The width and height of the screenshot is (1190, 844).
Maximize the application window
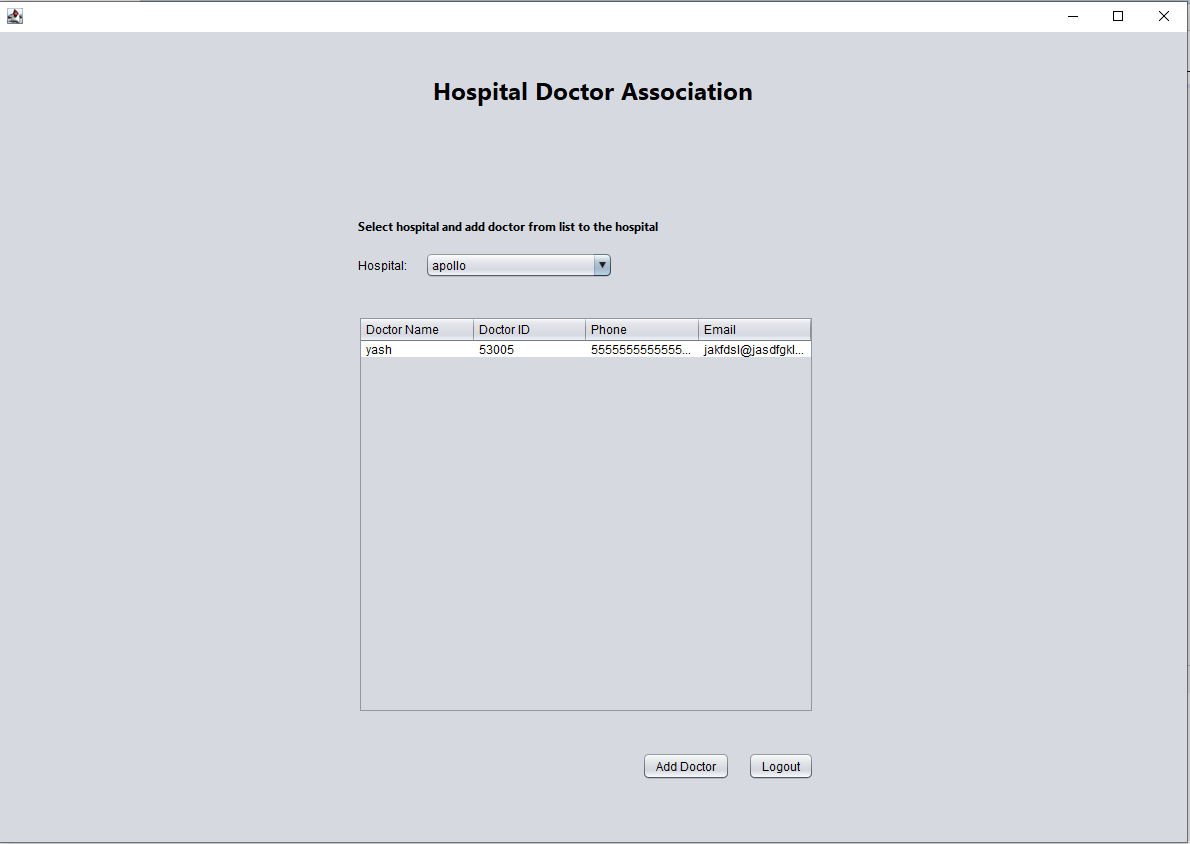click(1117, 16)
